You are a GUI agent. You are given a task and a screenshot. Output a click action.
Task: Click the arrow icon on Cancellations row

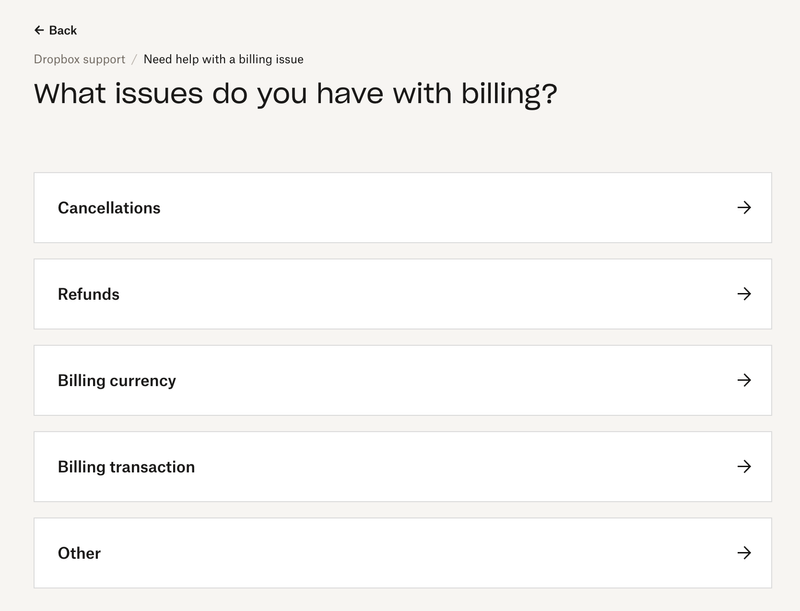[x=743, y=208]
